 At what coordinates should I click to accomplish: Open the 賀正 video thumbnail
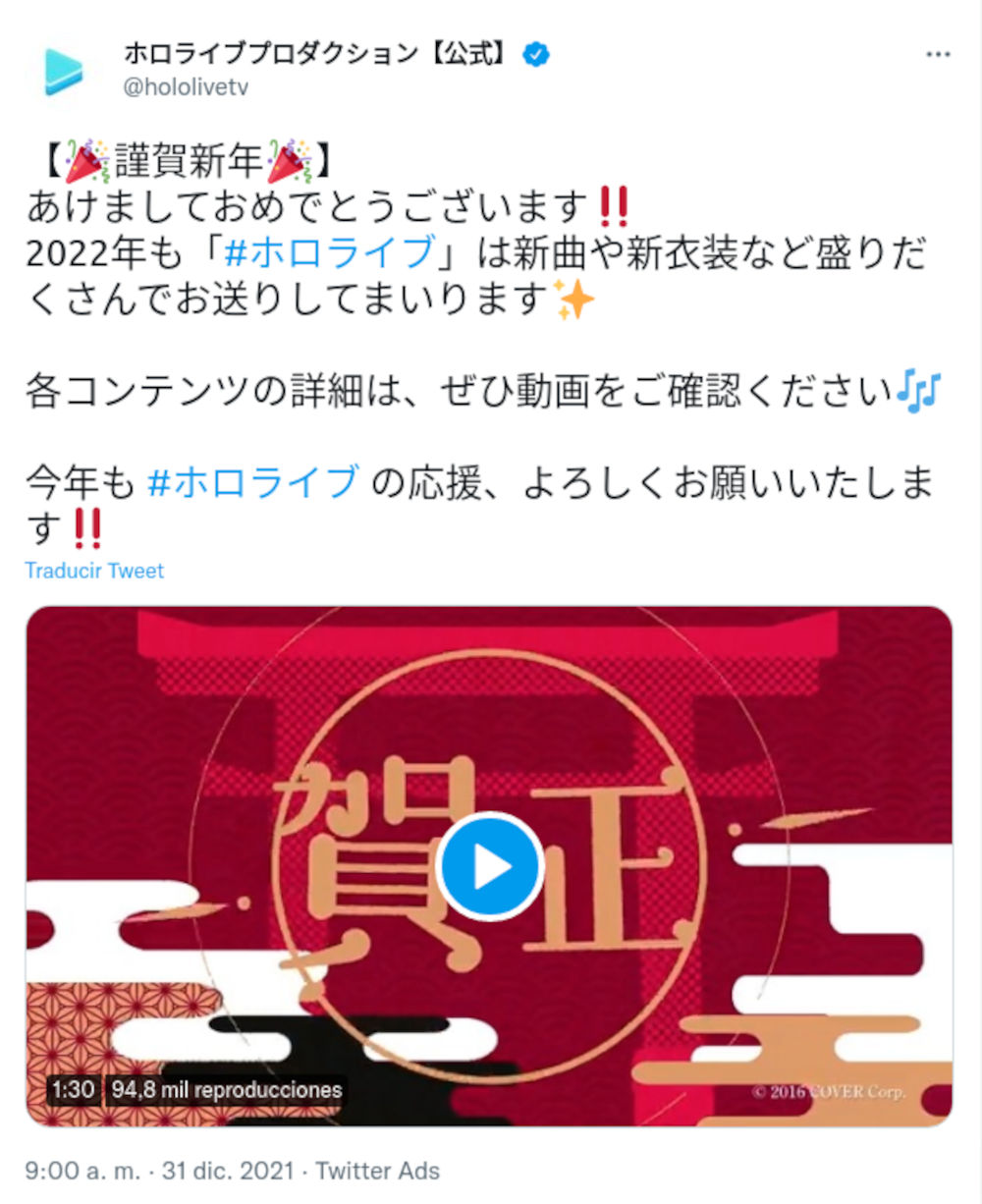pyautogui.click(x=489, y=866)
